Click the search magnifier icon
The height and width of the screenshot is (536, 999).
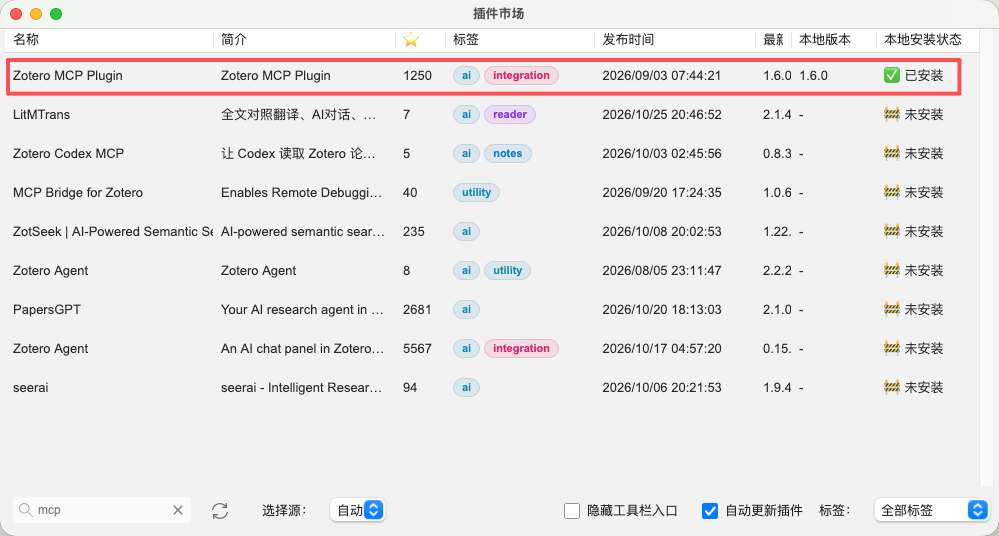pyautogui.click(x=25, y=510)
